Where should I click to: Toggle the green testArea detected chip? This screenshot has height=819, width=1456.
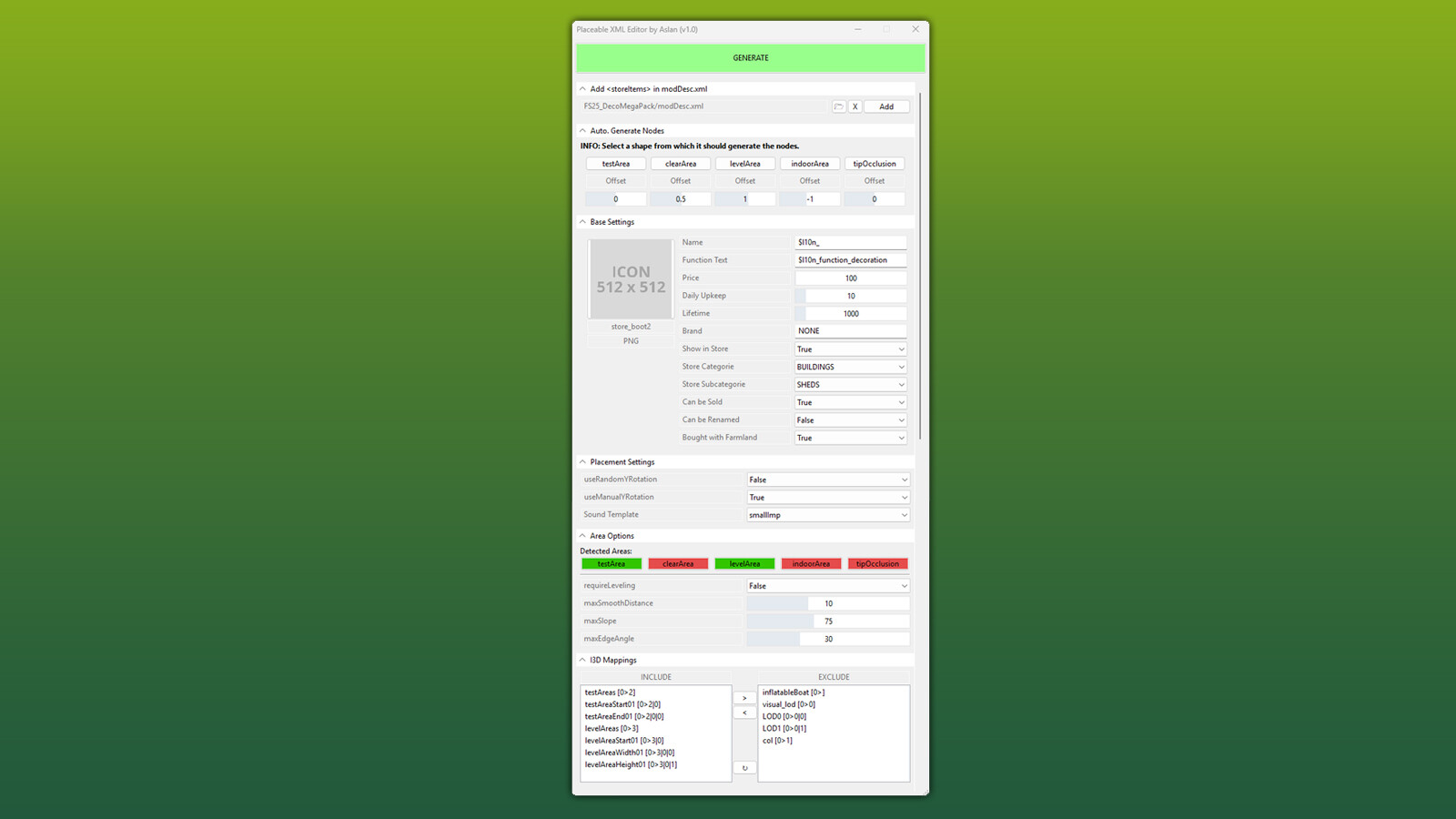point(612,563)
